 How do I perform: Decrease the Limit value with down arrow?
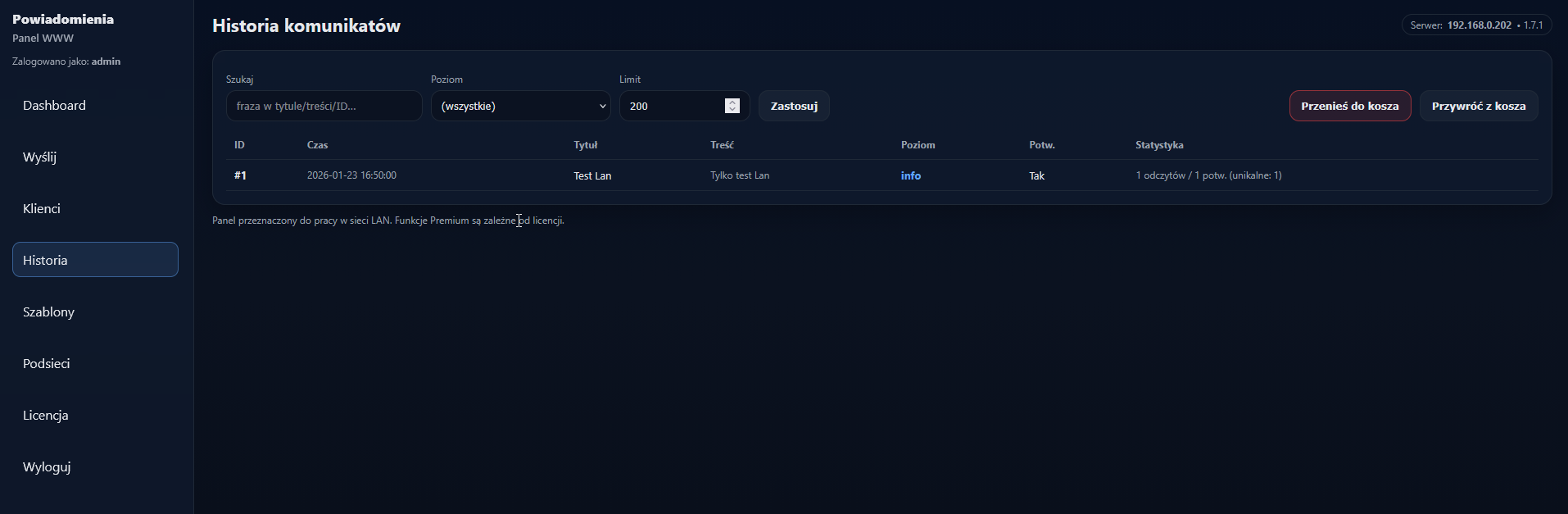tap(732, 110)
